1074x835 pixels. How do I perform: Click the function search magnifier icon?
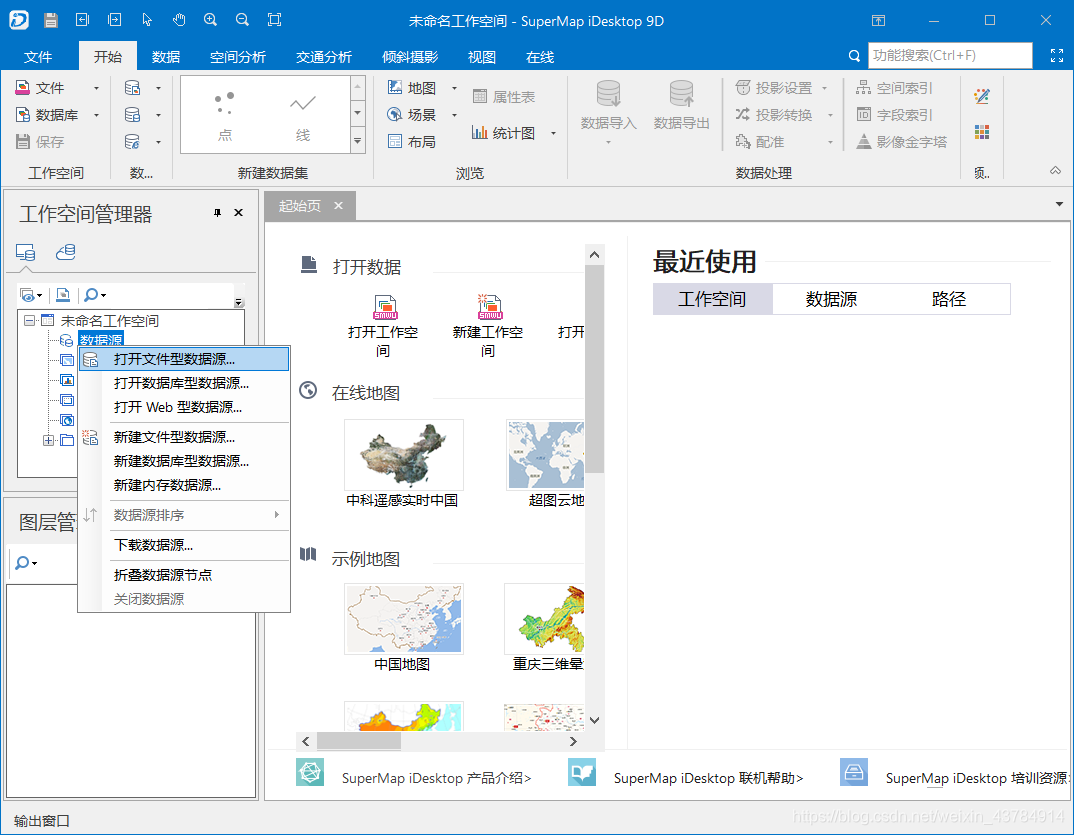point(853,55)
